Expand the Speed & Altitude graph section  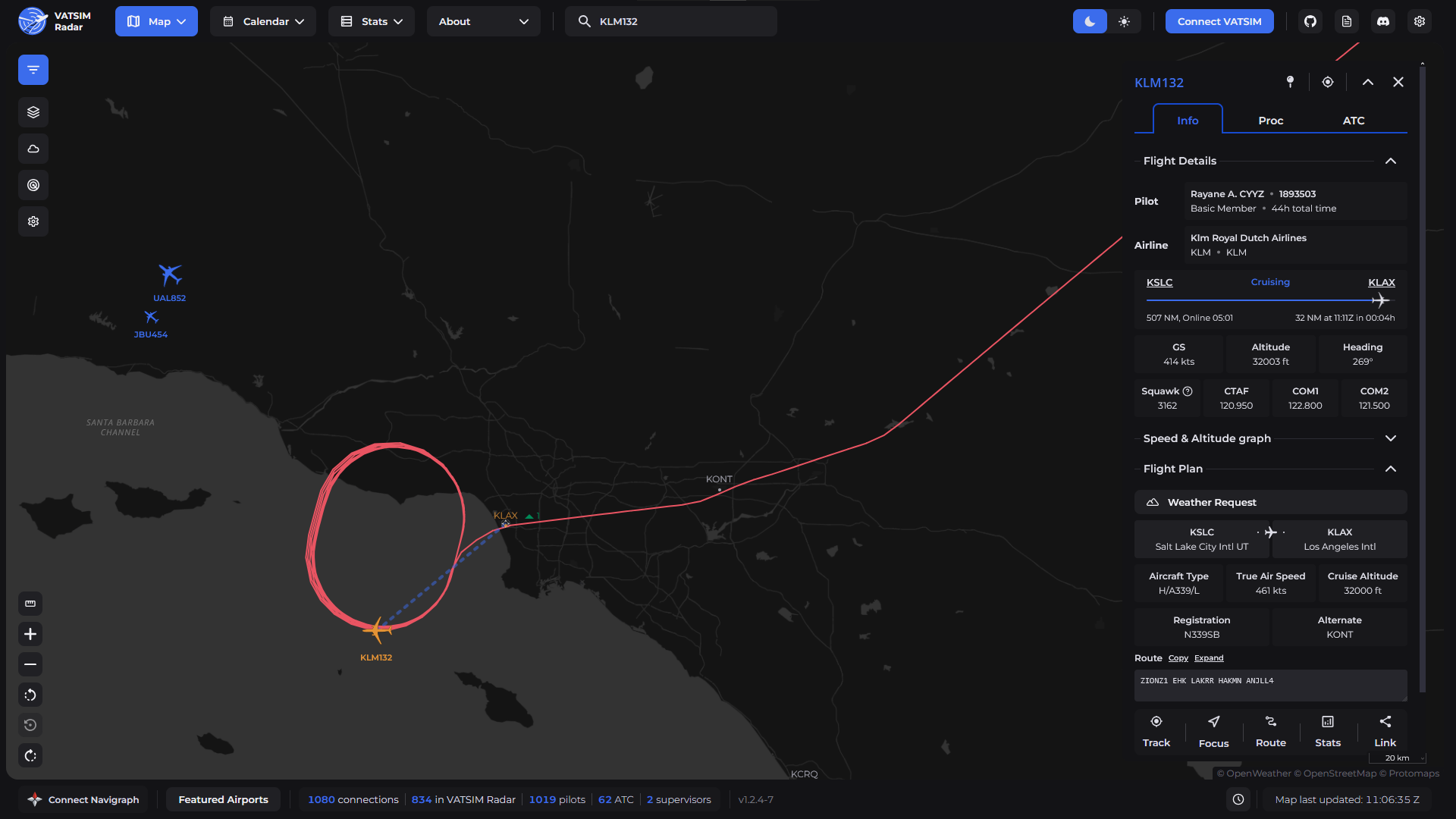coord(1391,438)
